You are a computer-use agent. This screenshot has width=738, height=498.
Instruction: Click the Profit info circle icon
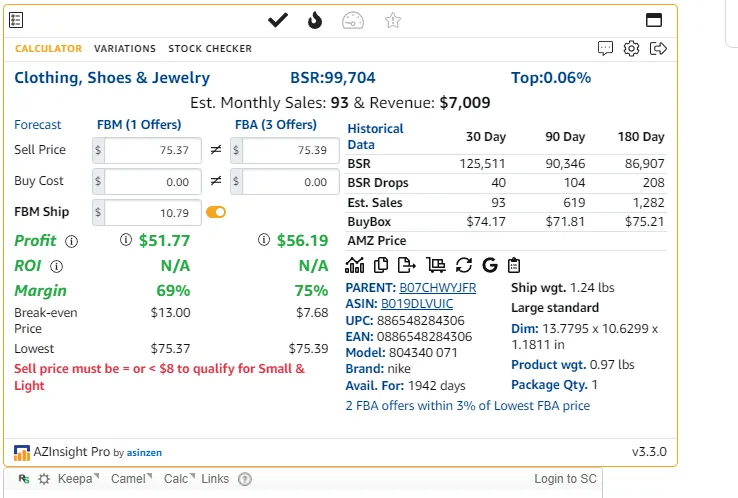(x=71, y=241)
